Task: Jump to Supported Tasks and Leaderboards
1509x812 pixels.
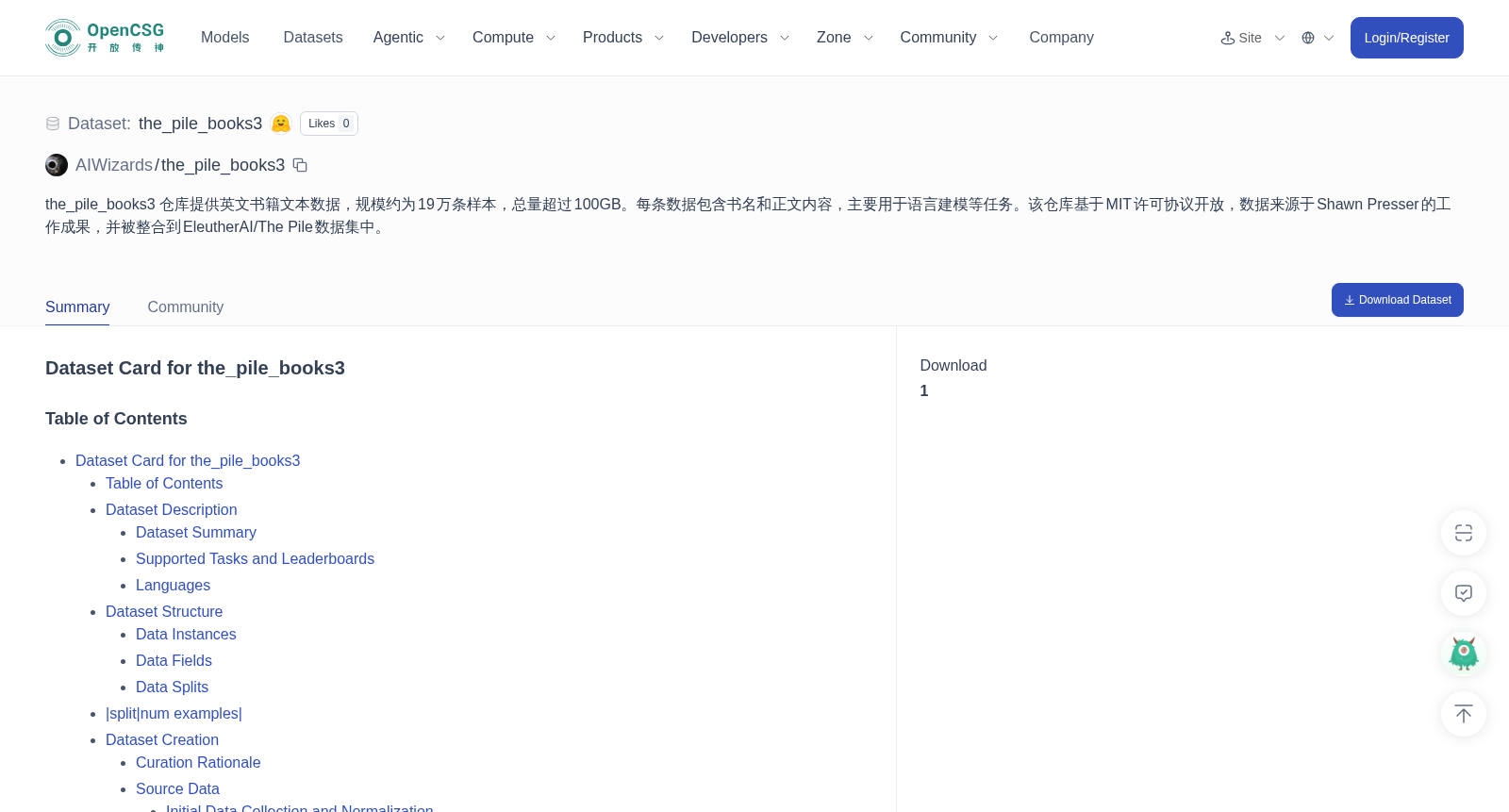Action: point(255,558)
